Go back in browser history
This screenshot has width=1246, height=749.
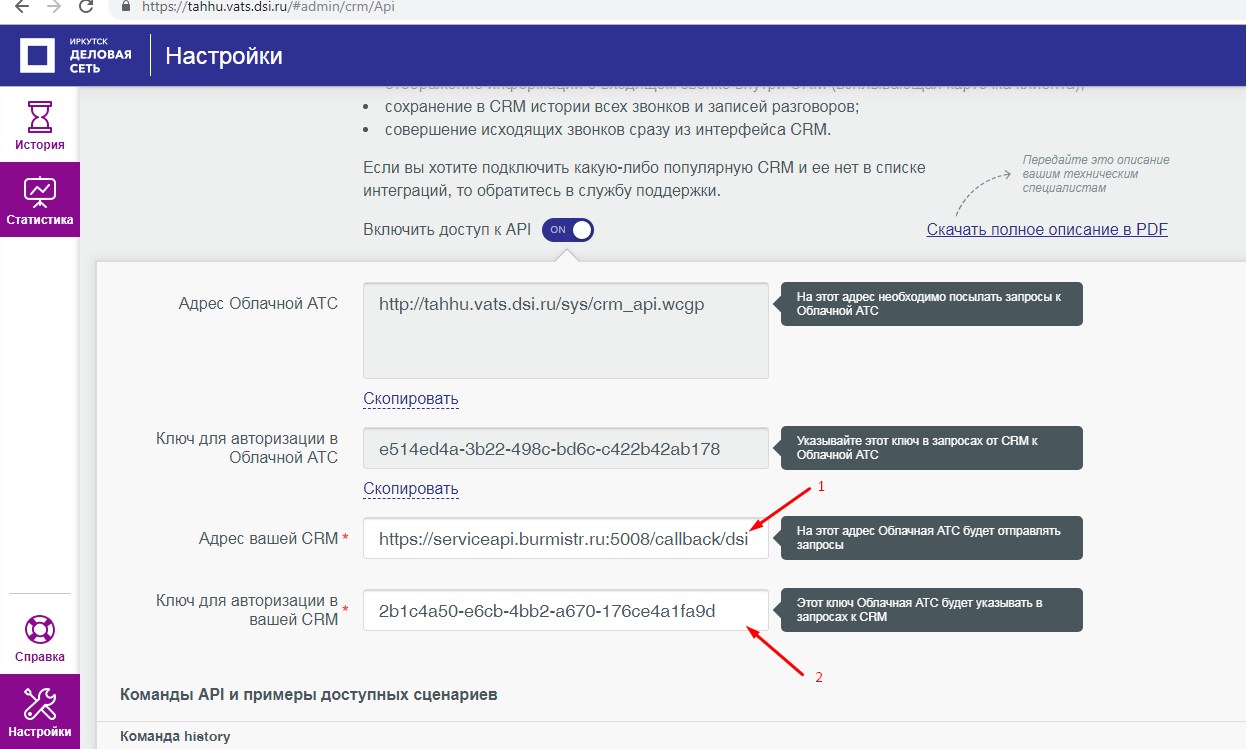coord(20,6)
